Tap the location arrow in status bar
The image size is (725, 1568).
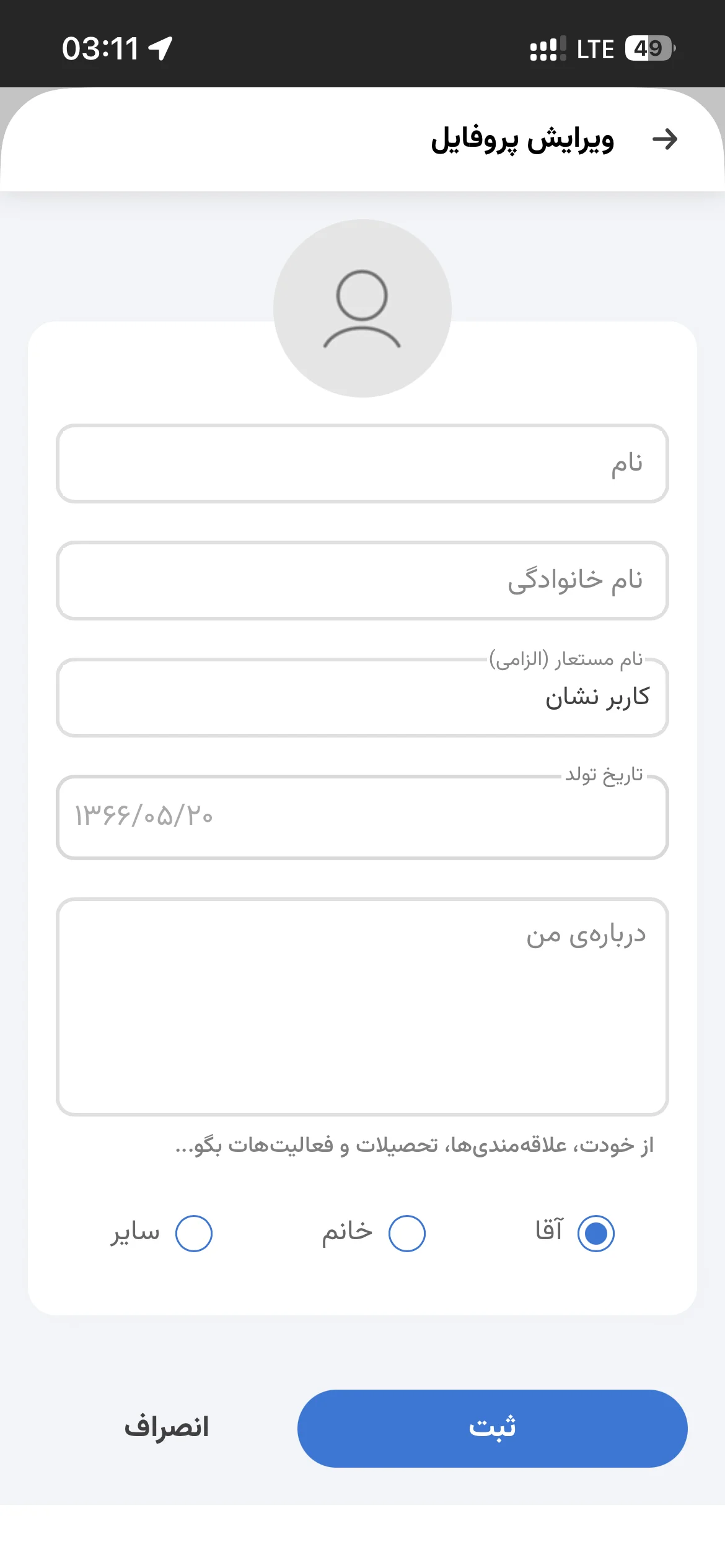point(160,48)
